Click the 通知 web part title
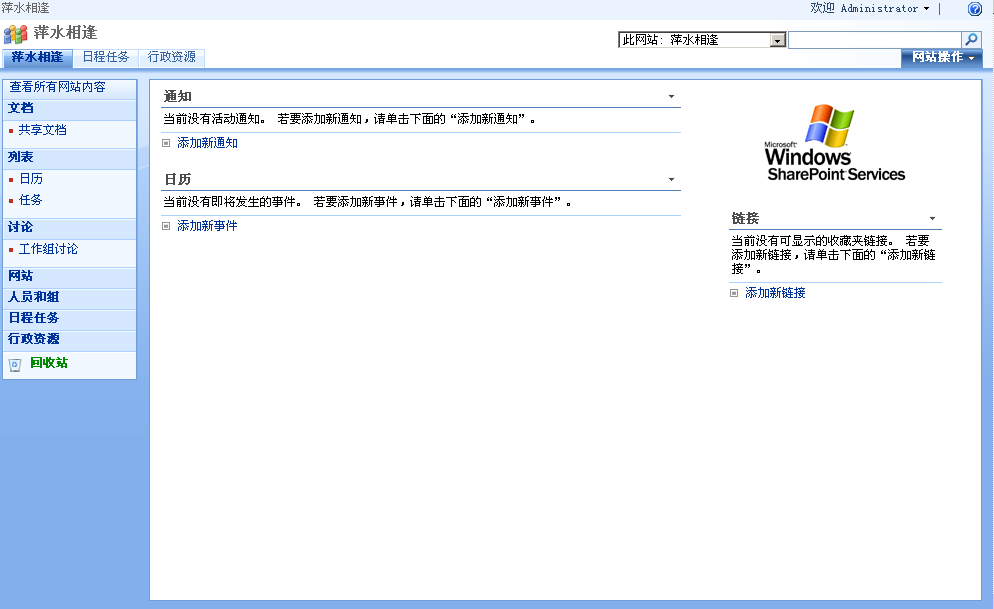This screenshot has height=609, width=994. point(178,96)
